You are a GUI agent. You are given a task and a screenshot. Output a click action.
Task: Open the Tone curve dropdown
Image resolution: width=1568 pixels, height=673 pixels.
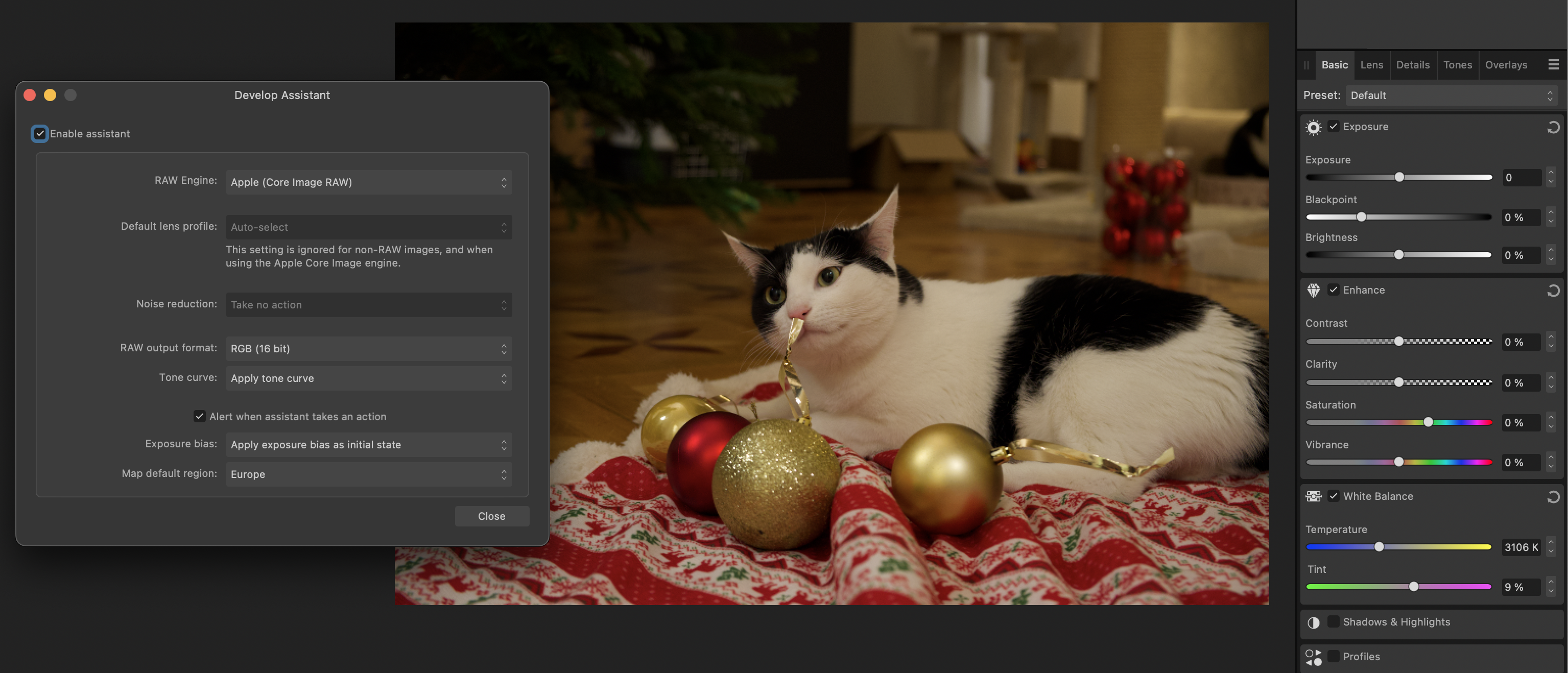point(369,378)
